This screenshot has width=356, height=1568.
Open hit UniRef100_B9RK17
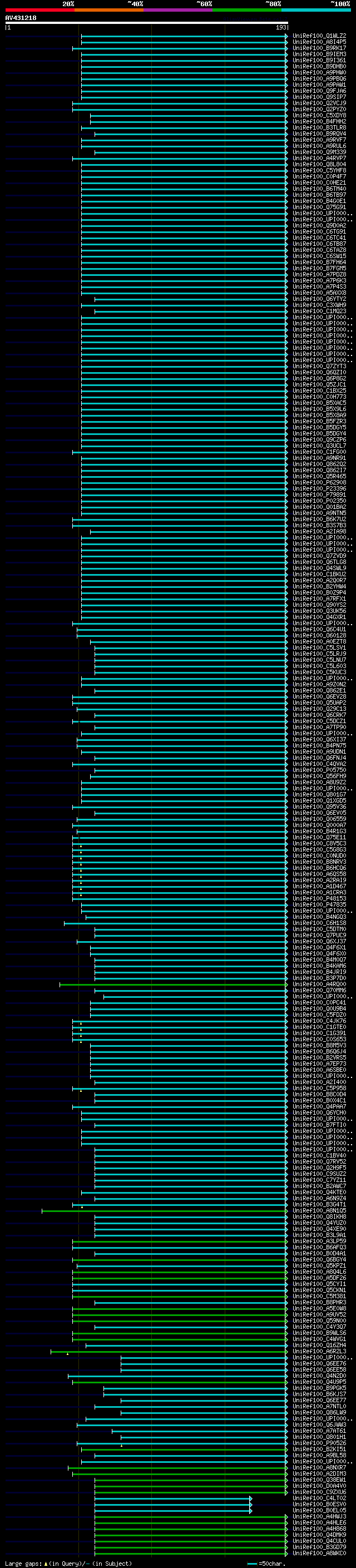[x=319, y=48]
